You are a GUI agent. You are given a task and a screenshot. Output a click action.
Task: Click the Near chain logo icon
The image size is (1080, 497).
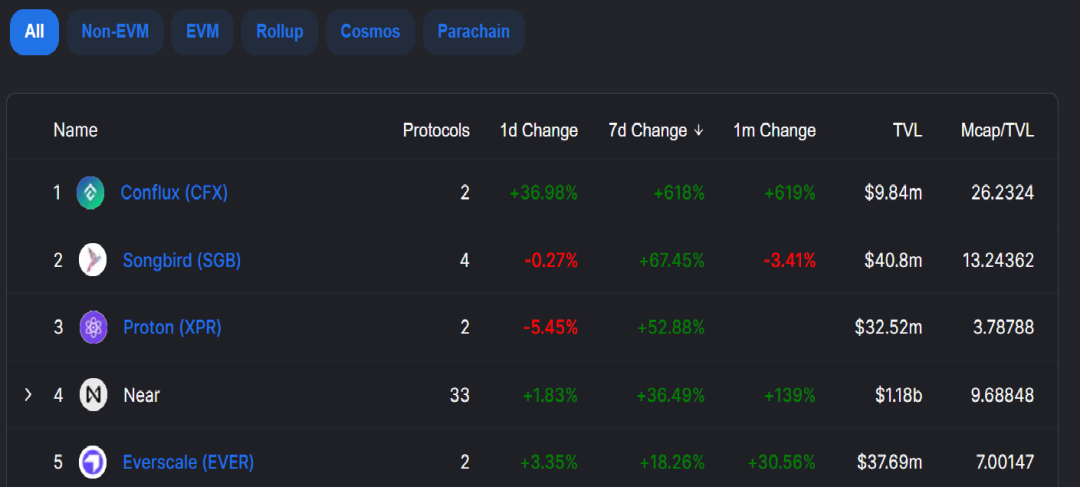click(x=93, y=395)
